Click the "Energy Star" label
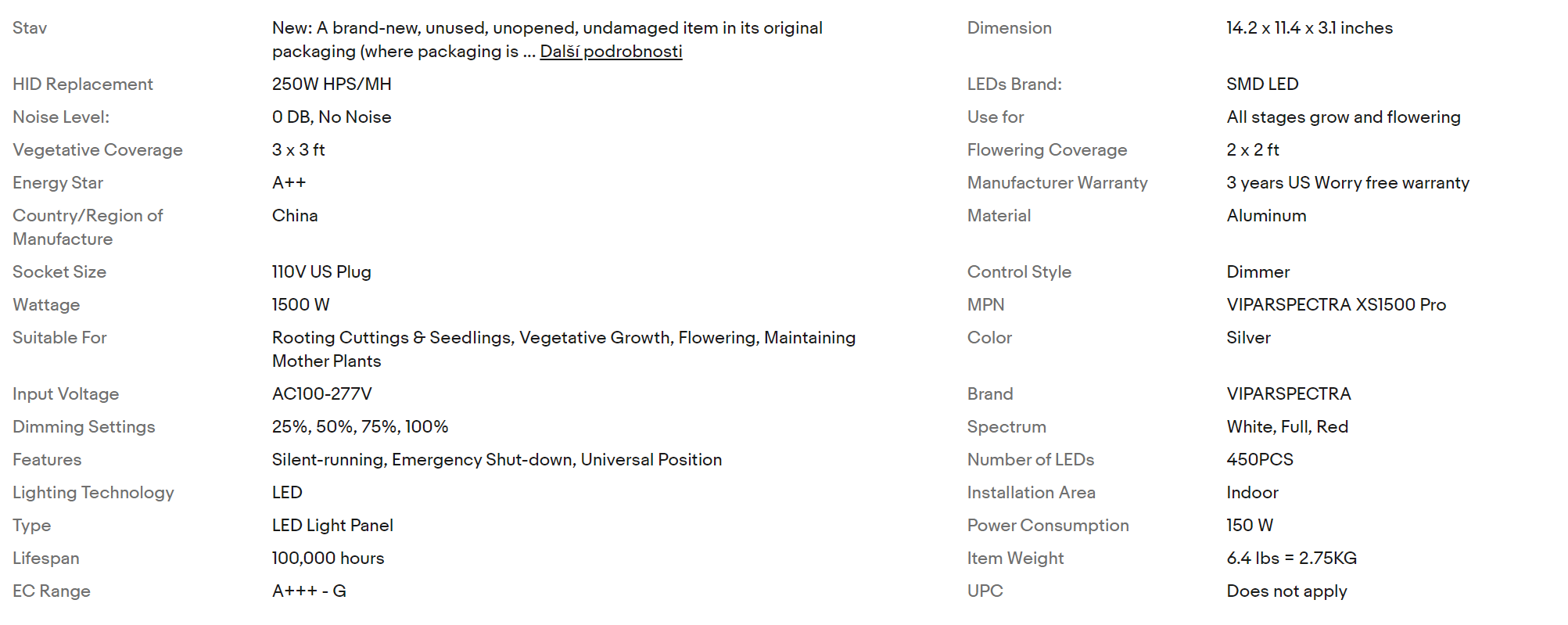 tap(58, 183)
